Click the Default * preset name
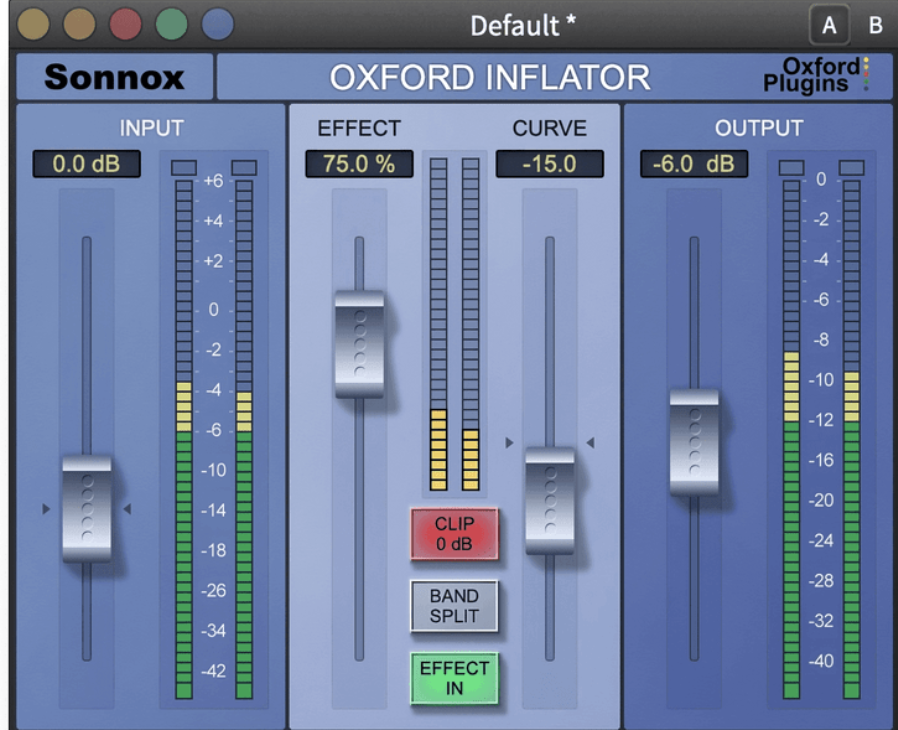 click(x=523, y=26)
